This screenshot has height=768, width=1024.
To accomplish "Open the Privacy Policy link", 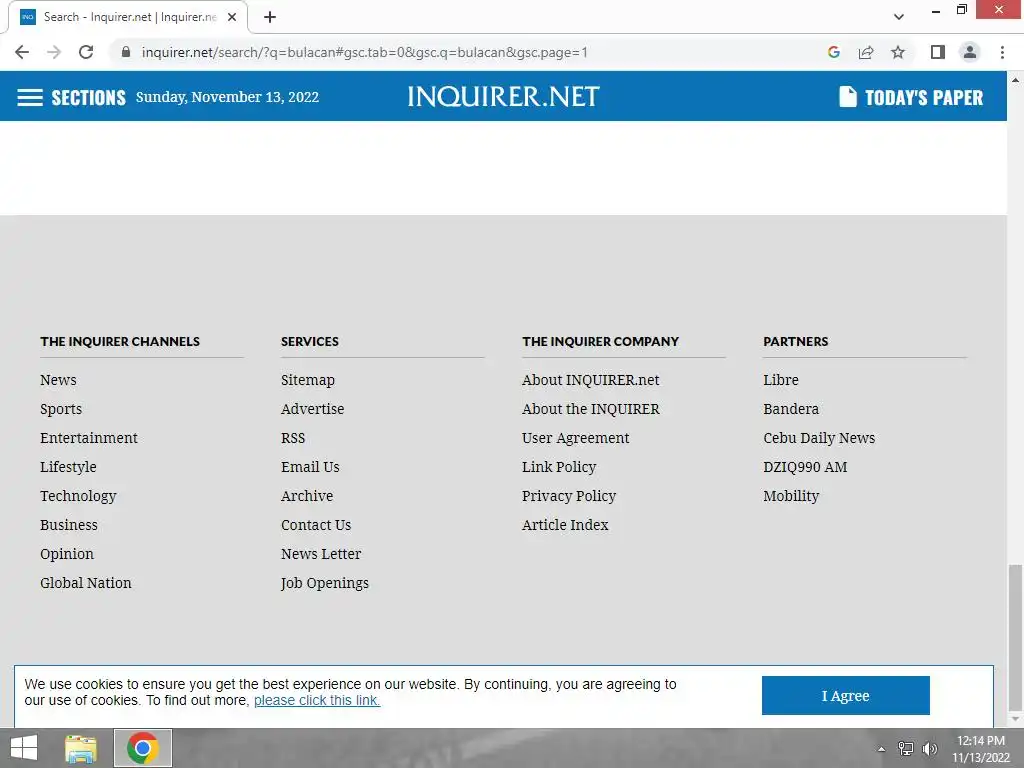I will pos(569,496).
